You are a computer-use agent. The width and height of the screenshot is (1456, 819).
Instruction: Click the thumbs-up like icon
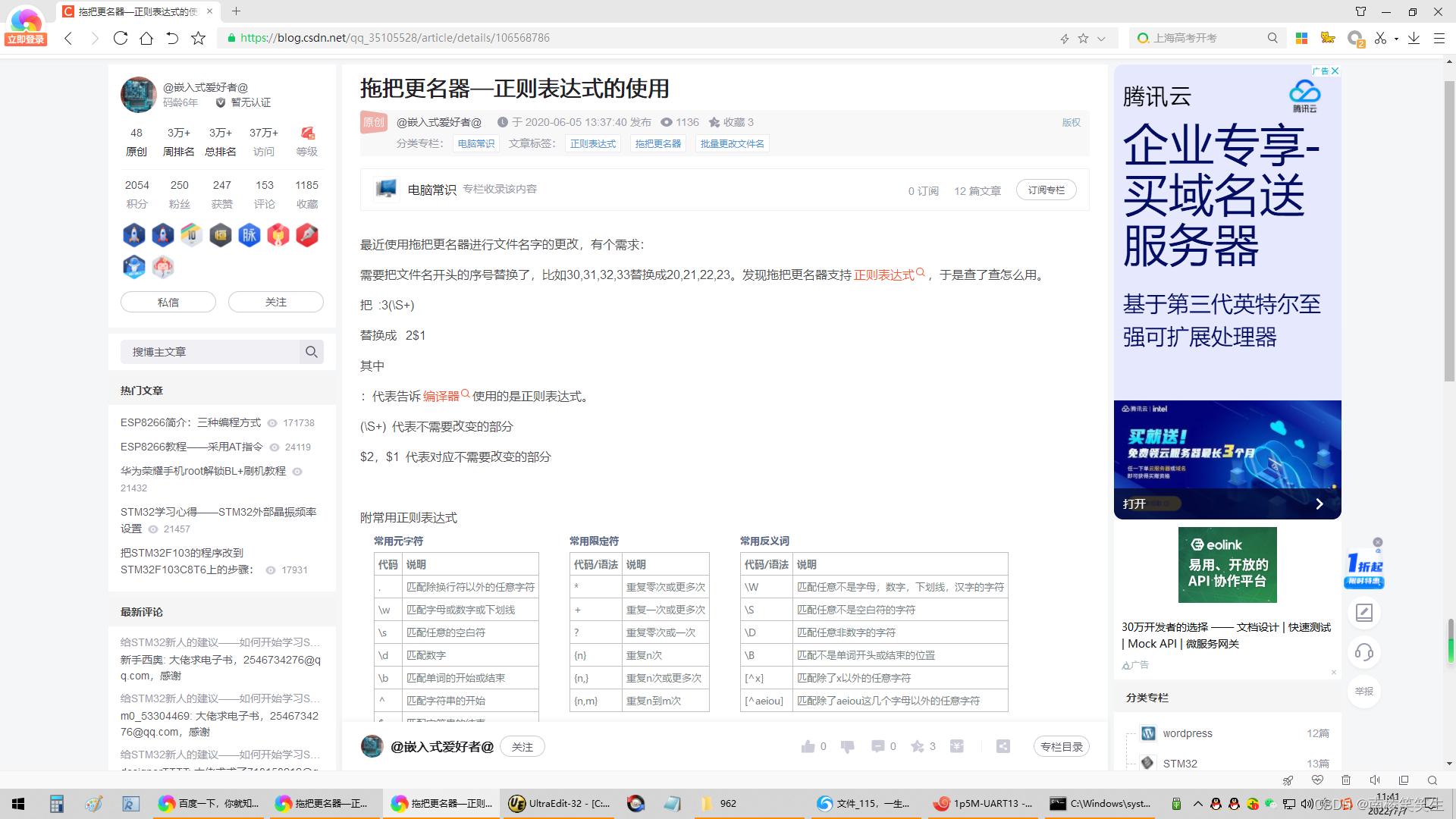[808, 746]
